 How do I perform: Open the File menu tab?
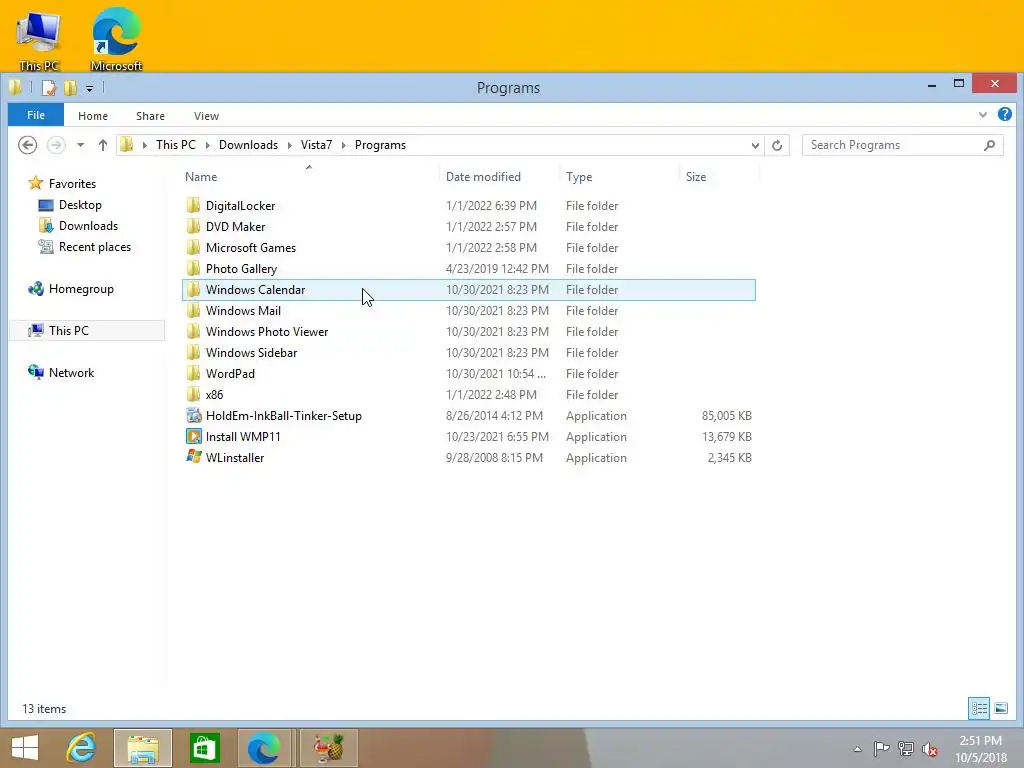36,115
